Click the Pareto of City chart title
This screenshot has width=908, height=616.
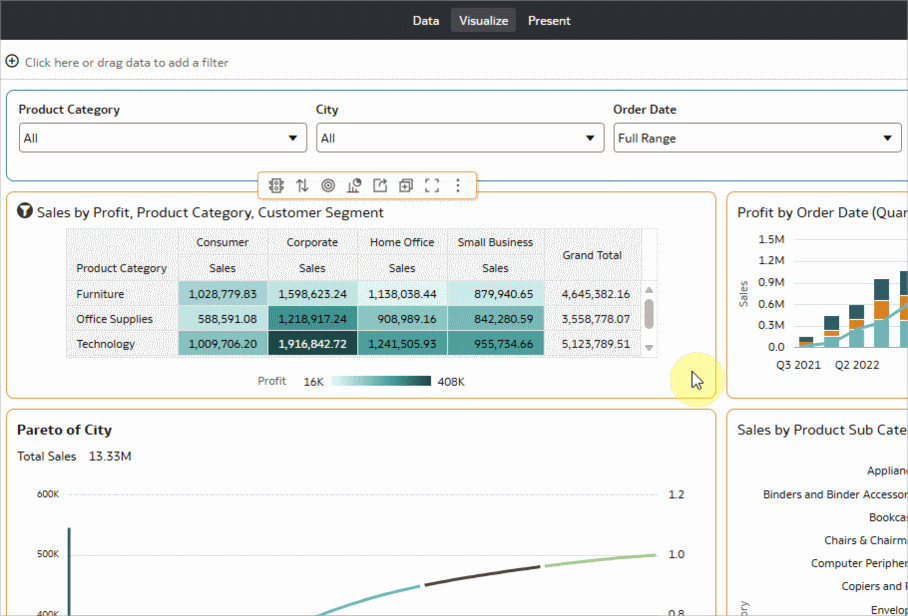(x=64, y=430)
